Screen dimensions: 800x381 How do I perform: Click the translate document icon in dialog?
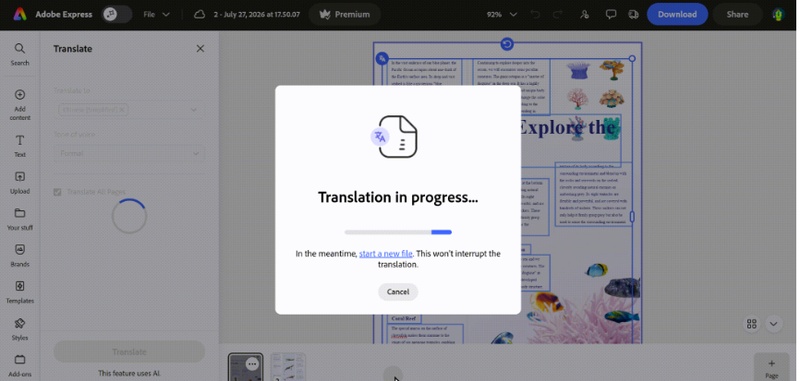(393, 137)
